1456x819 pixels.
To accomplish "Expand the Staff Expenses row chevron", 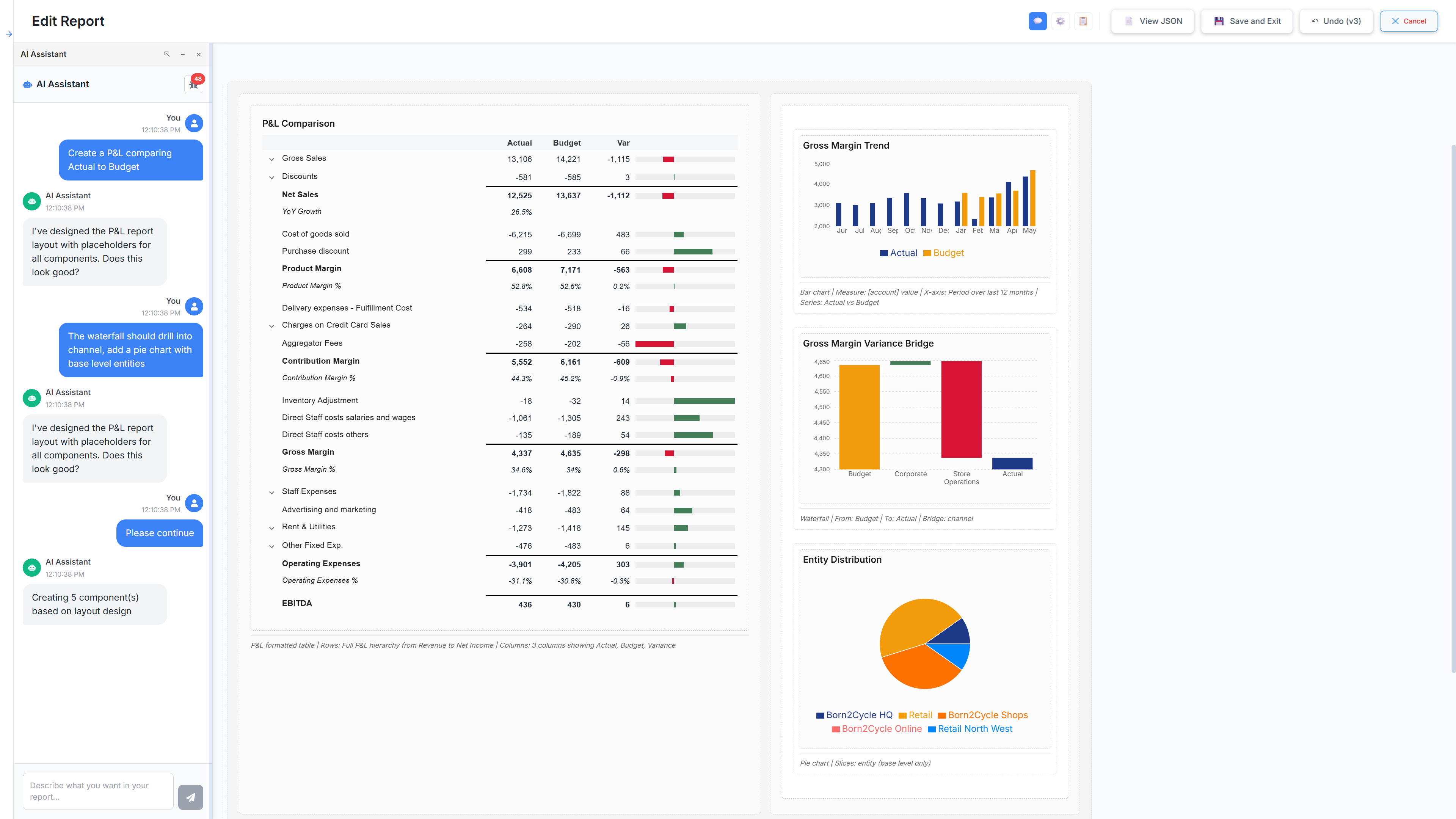I will (272, 492).
